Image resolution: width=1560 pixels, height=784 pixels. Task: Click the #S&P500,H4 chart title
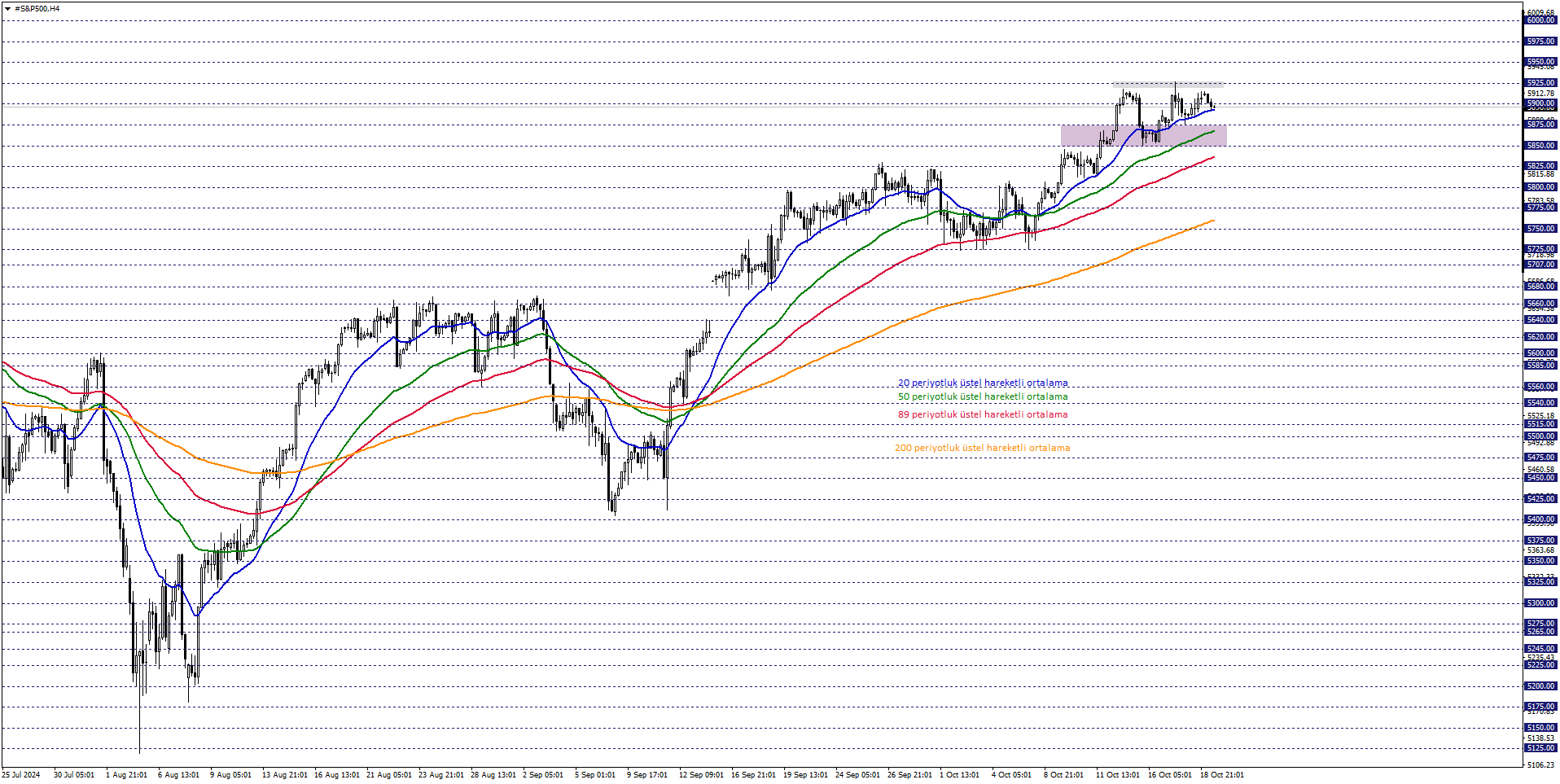point(37,9)
